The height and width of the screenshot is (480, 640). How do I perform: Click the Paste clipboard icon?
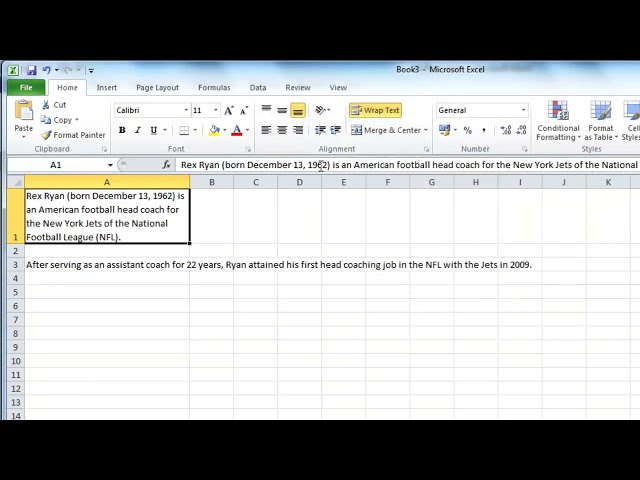(x=24, y=110)
